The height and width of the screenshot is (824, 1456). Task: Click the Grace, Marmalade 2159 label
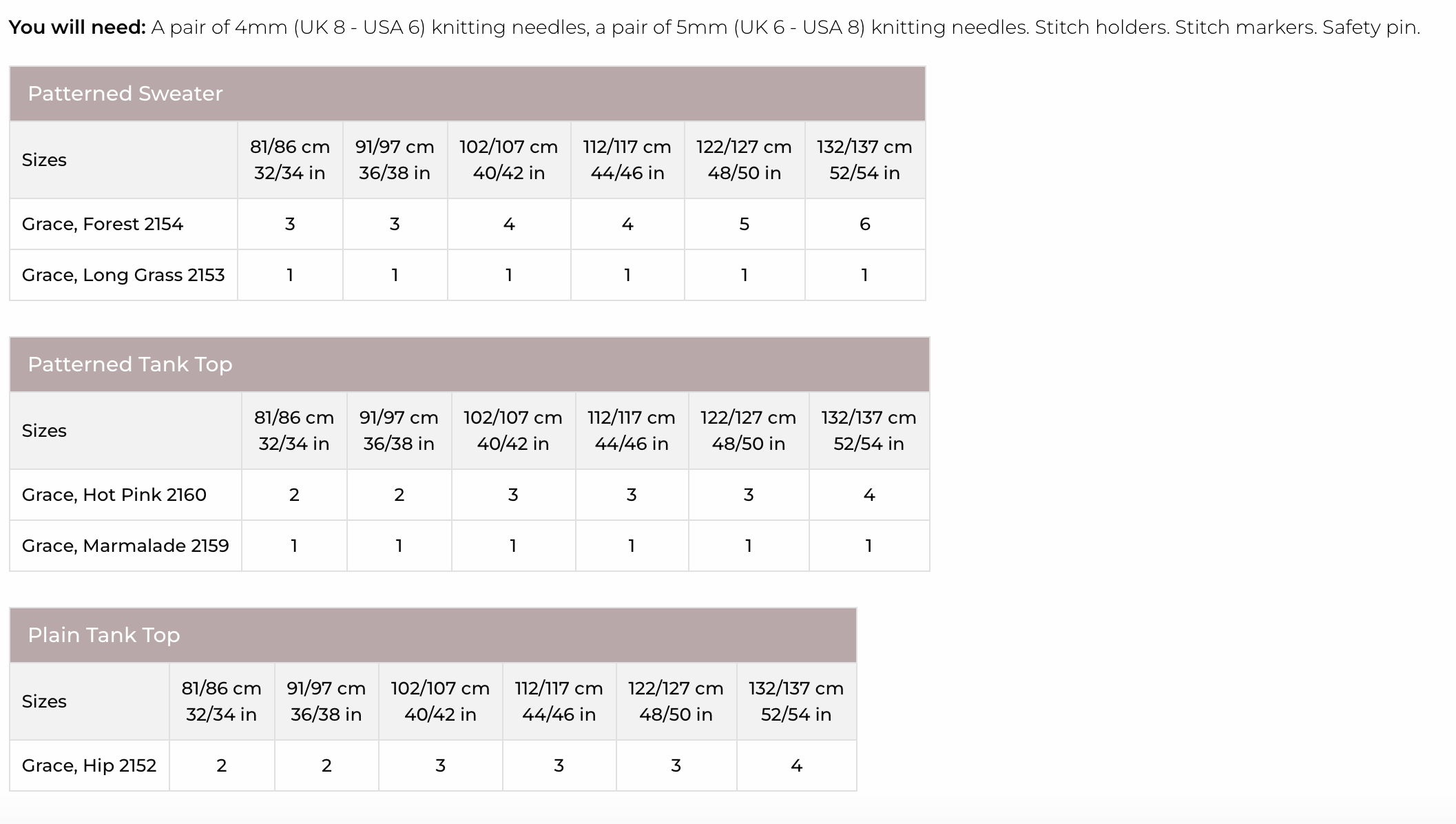coord(125,546)
